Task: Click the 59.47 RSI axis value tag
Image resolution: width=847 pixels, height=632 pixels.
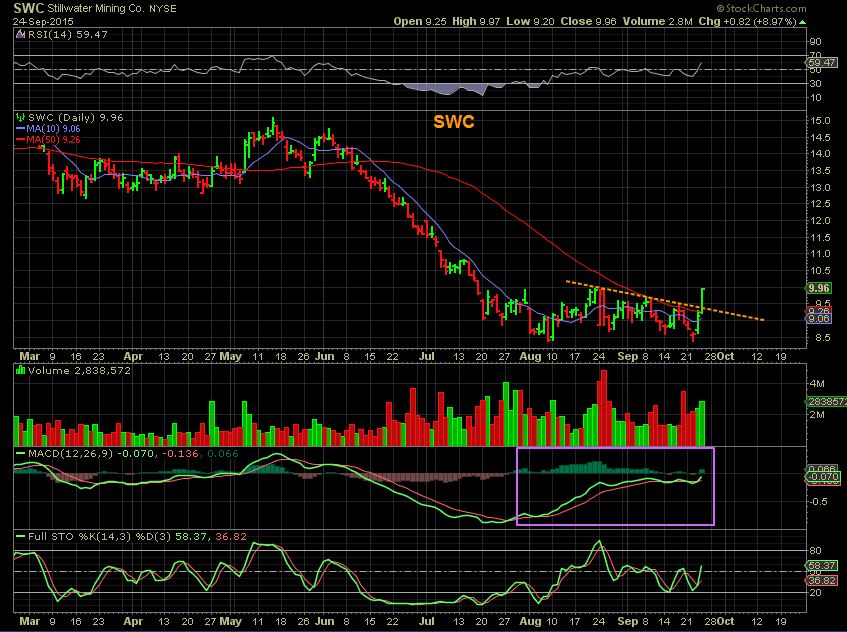Action: [822, 63]
